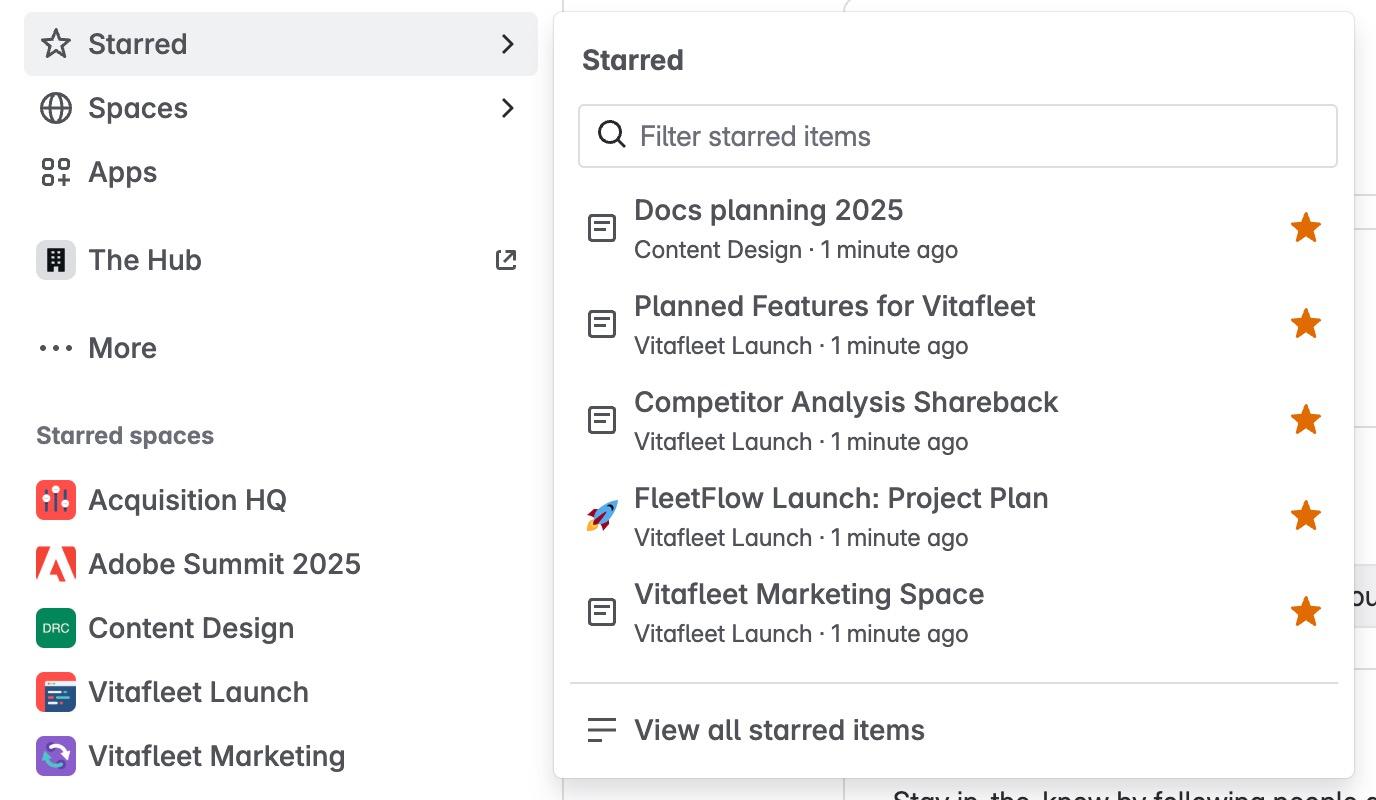Click View all starred items
Screen dimensions: 1376x800
pyautogui.click(x=779, y=730)
